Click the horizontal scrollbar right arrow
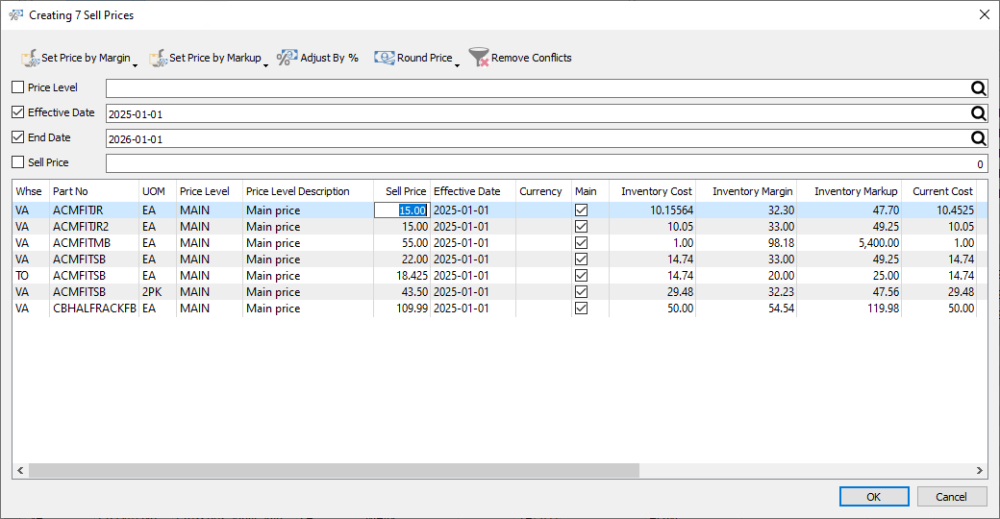Screen dimensions: 1000x519 pyautogui.click(x=980, y=471)
